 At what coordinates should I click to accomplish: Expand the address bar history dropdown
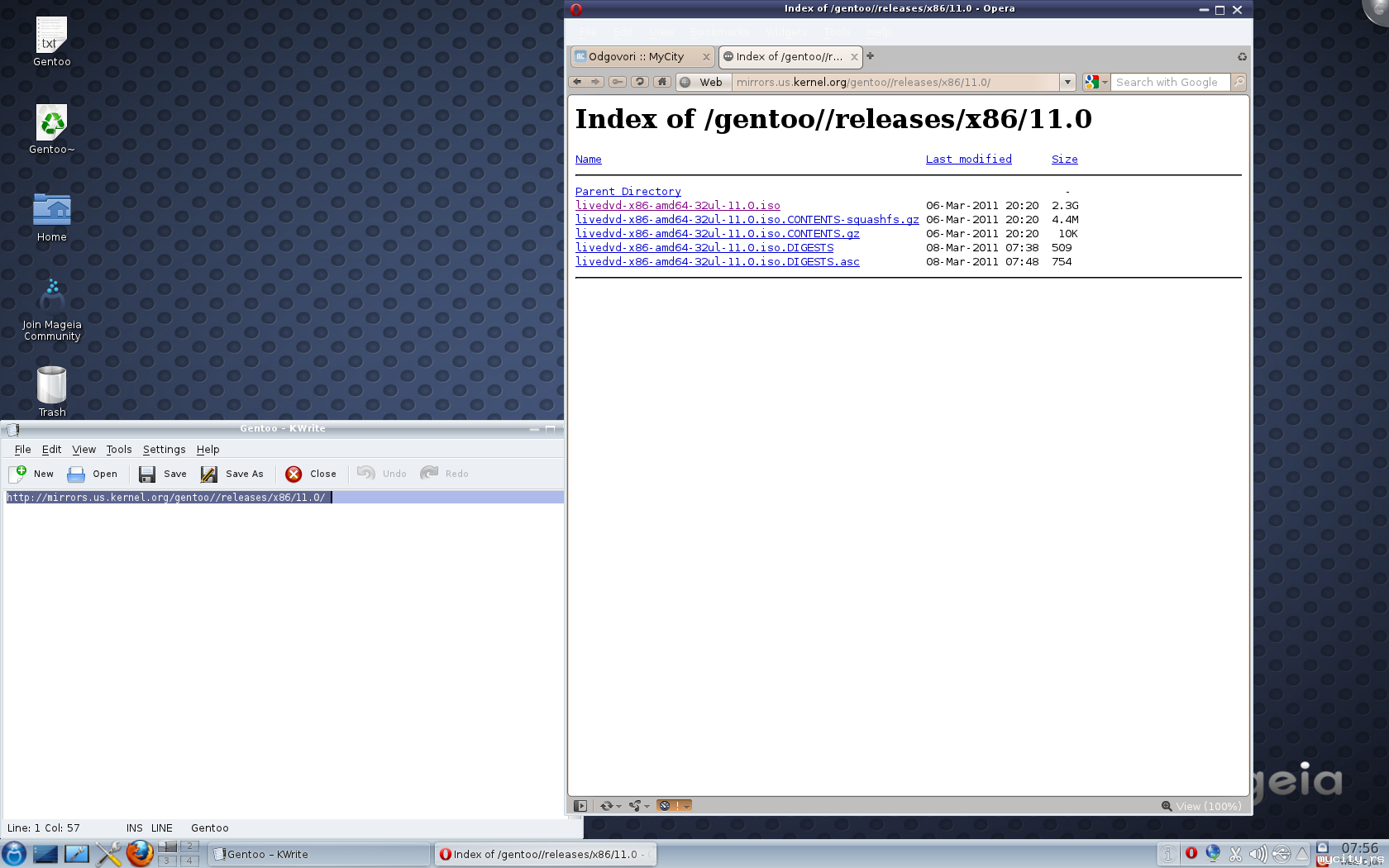(1067, 82)
